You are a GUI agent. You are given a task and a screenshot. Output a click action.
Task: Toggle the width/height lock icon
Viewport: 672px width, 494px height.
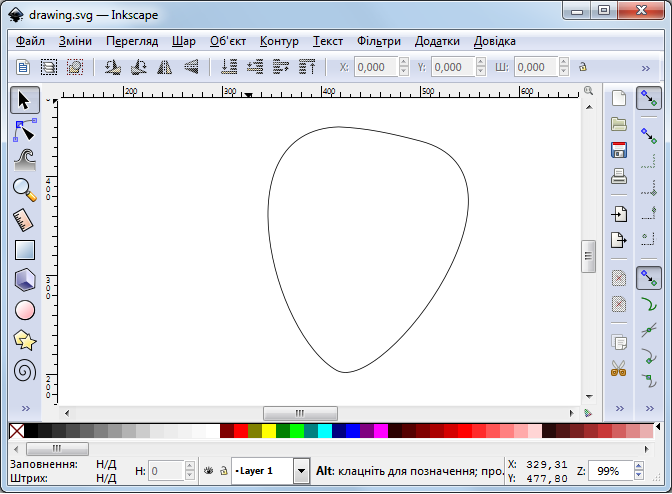pos(581,67)
